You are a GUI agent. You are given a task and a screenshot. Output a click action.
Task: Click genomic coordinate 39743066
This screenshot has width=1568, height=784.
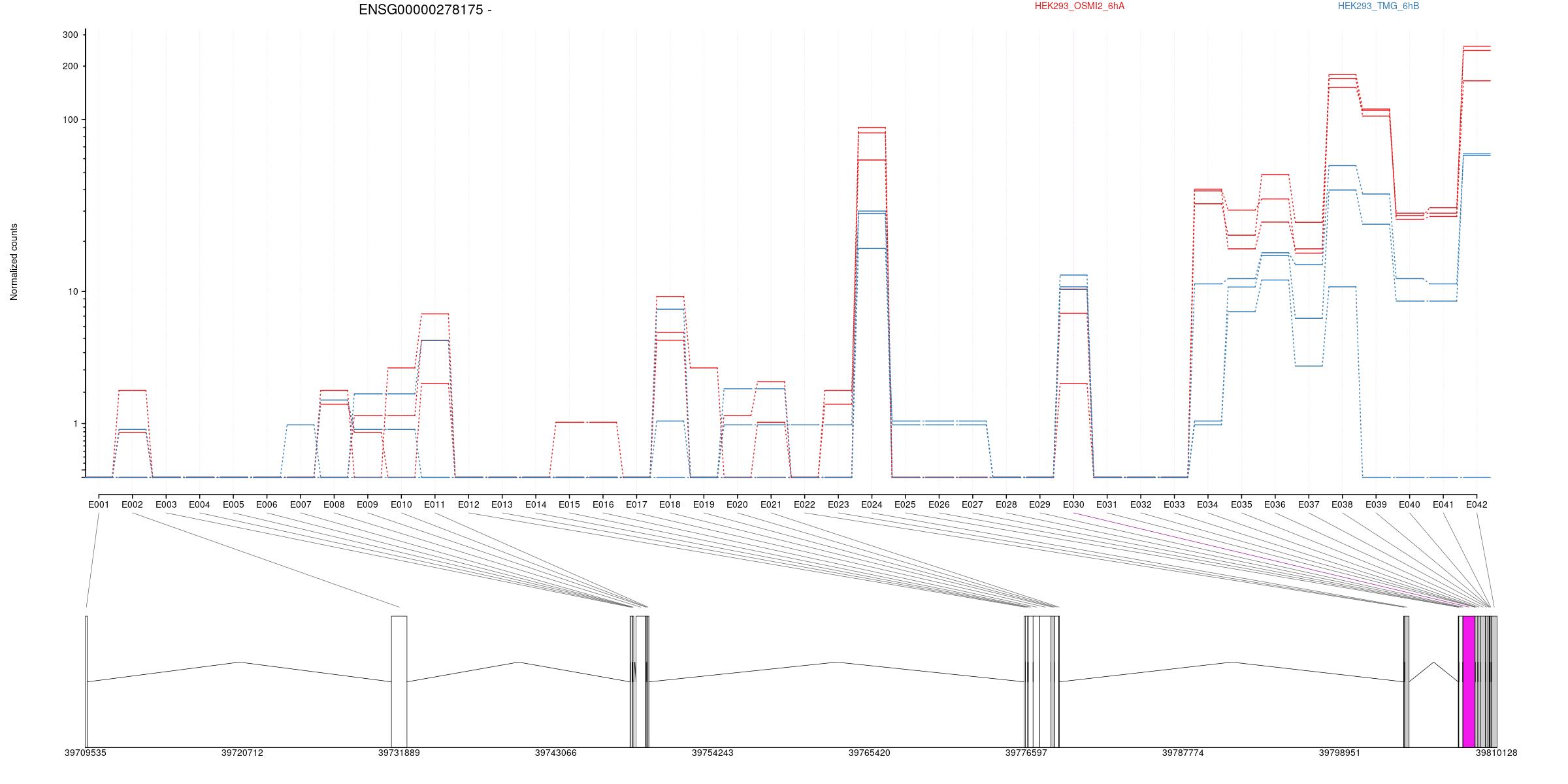tap(555, 753)
